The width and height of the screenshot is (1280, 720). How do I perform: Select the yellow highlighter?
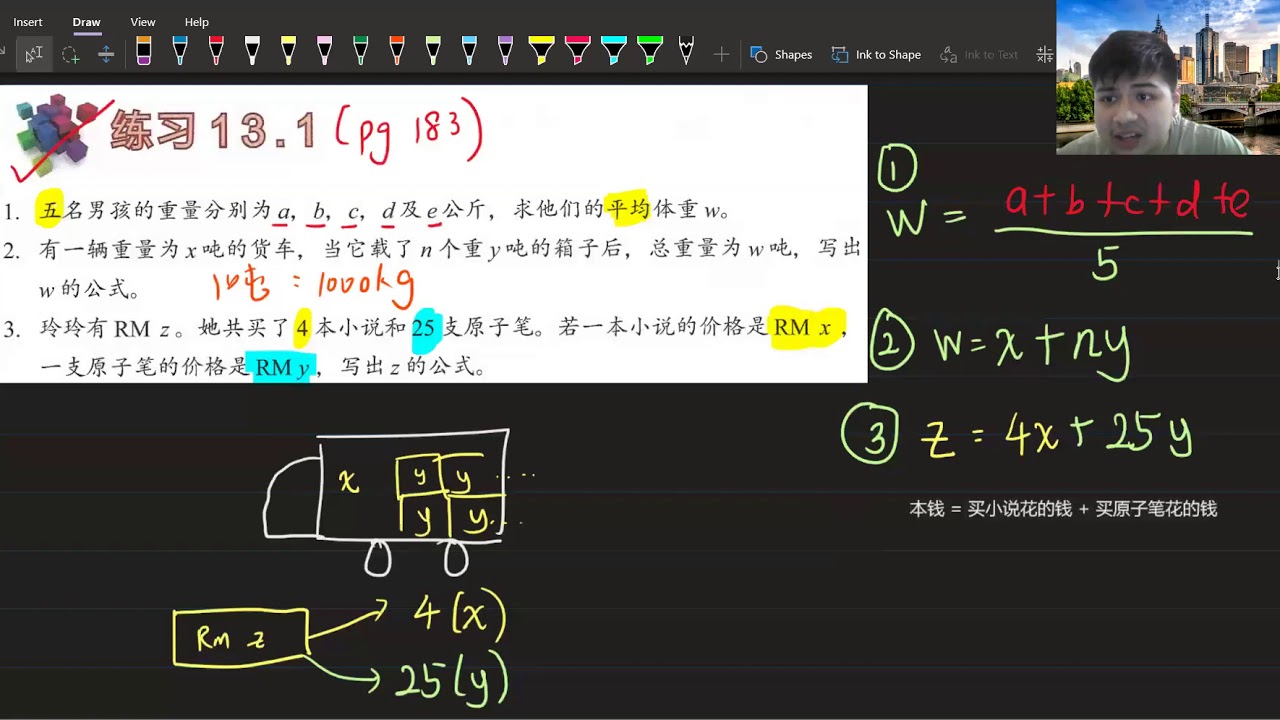[x=541, y=51]
